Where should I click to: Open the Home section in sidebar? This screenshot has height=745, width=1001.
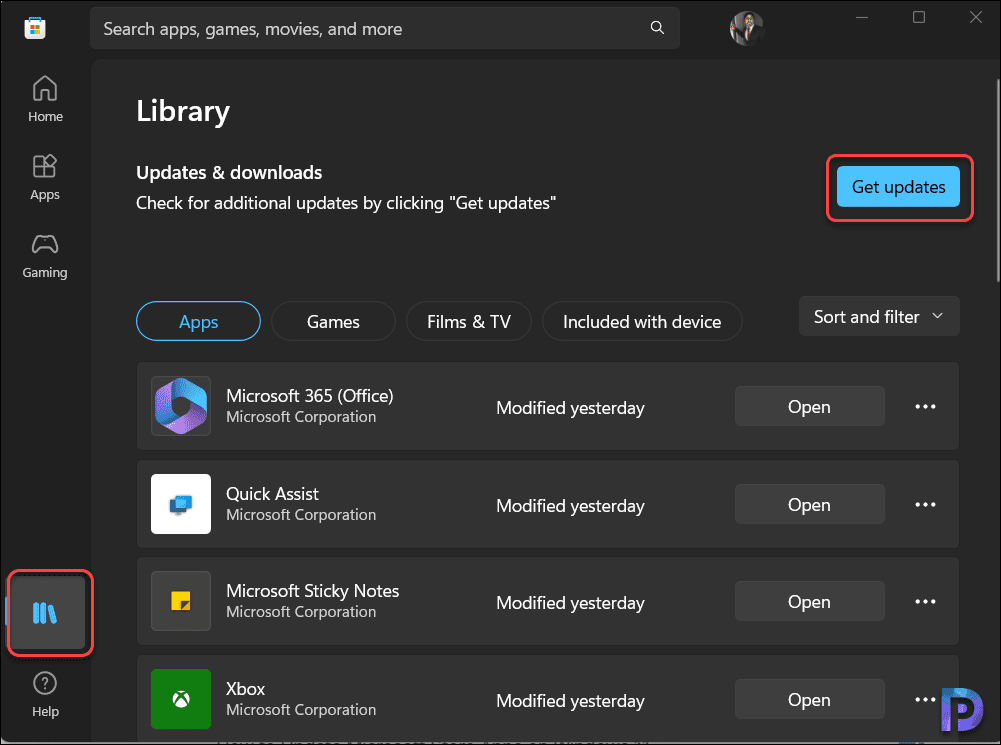click(x=45, y=97)
